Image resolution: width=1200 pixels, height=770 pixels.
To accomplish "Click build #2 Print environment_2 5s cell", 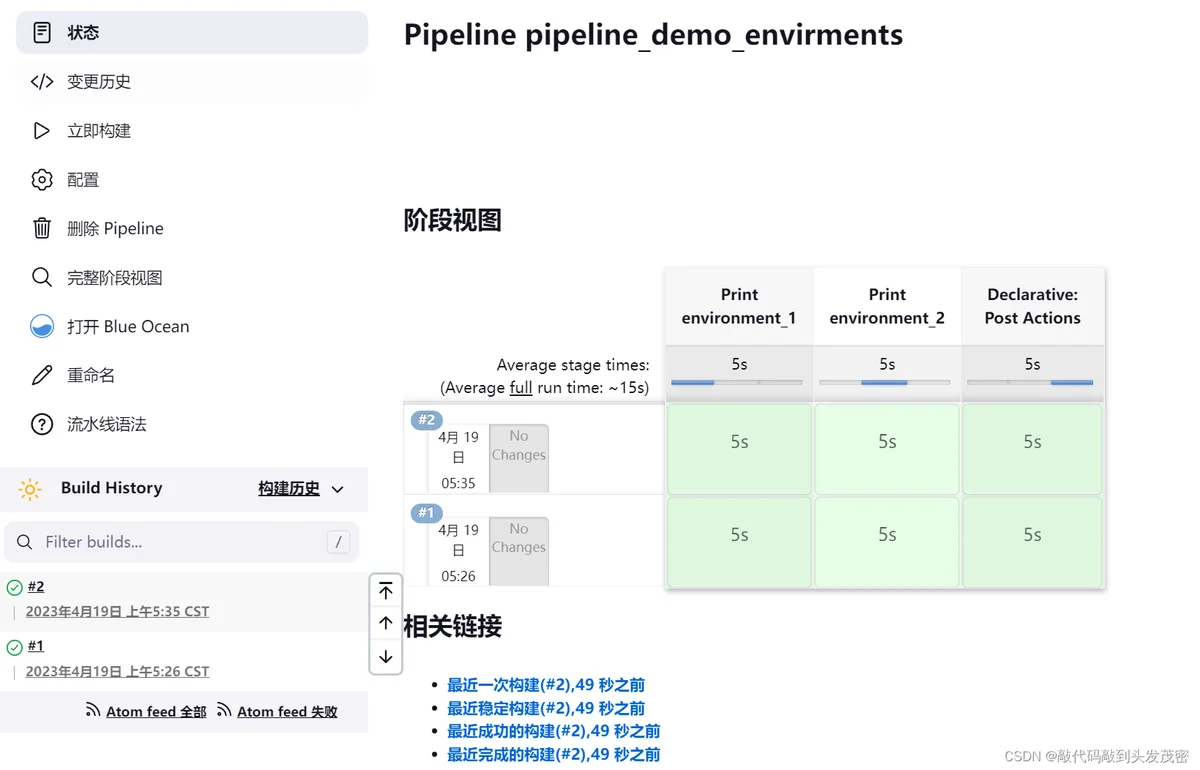I will pos(887,448).
